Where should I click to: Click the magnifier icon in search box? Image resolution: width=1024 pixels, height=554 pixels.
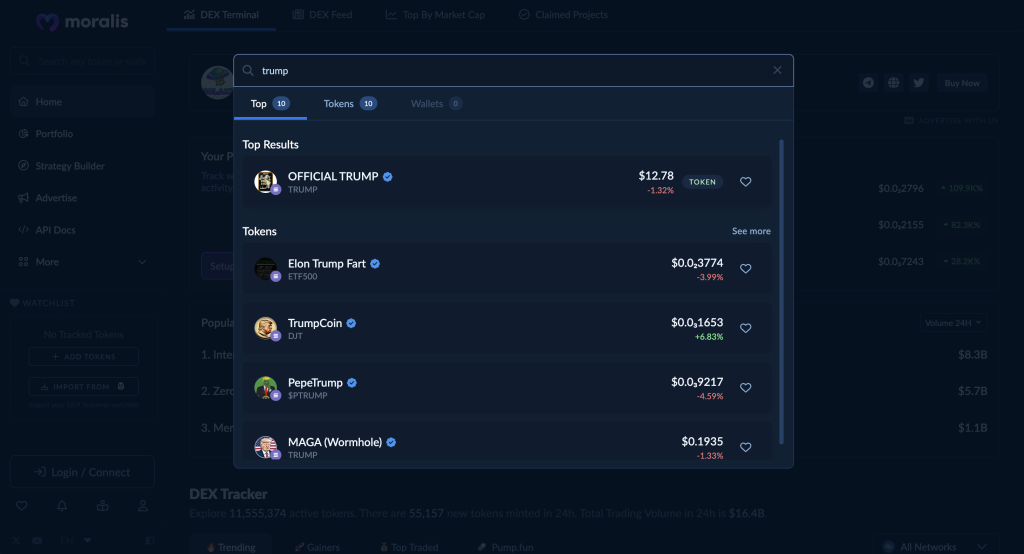coord(248,71)
